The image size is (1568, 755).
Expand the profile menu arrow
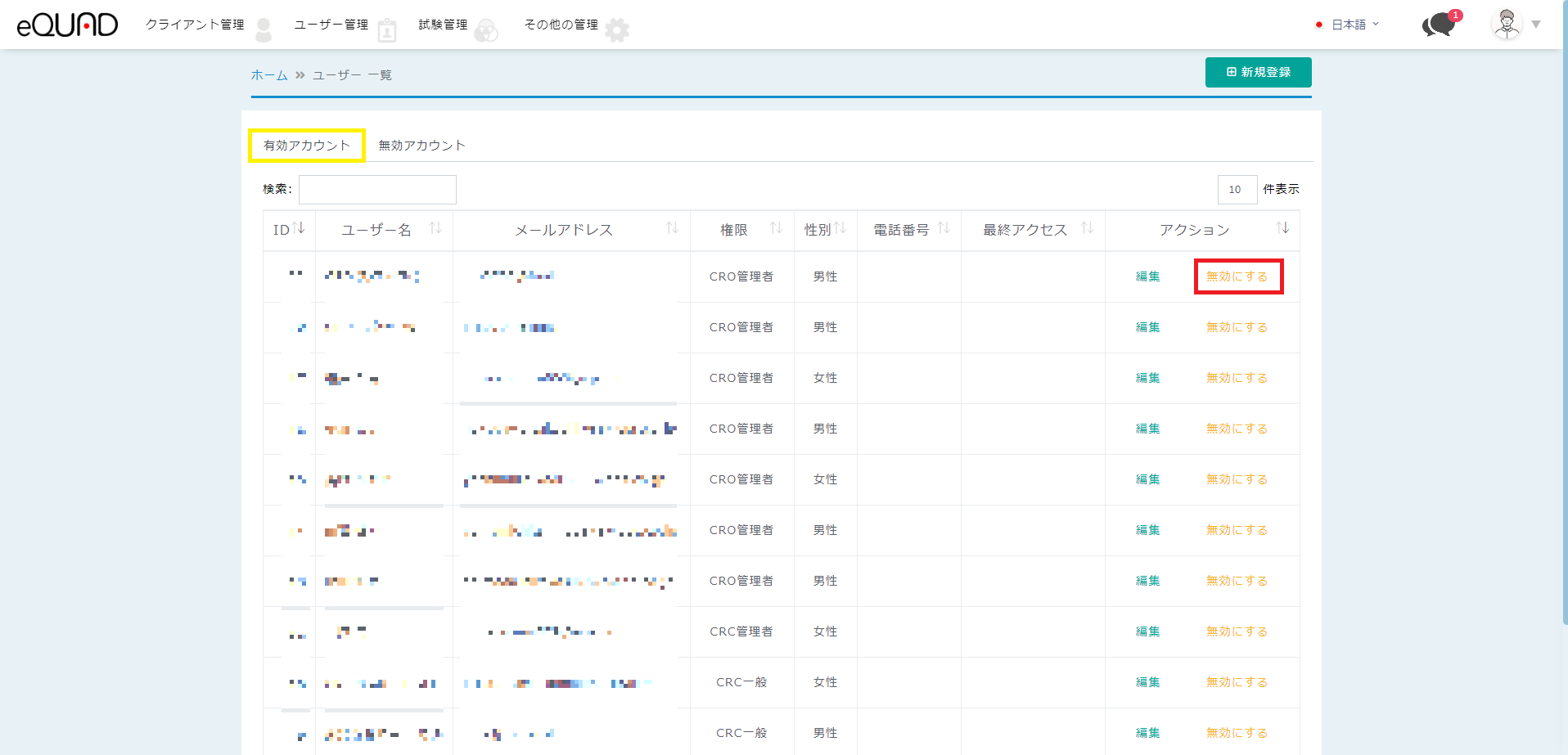click(x=1536, y=25)
